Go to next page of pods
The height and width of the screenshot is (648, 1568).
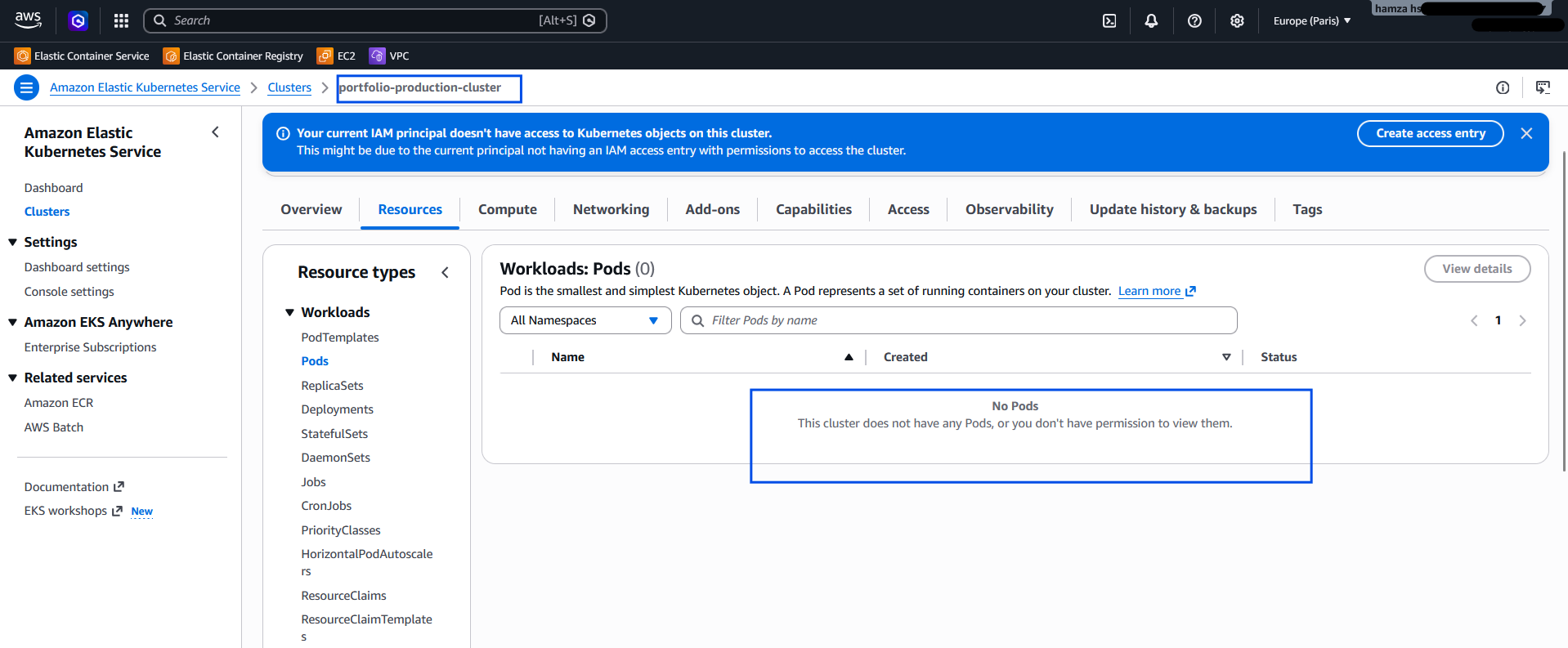1522,320
